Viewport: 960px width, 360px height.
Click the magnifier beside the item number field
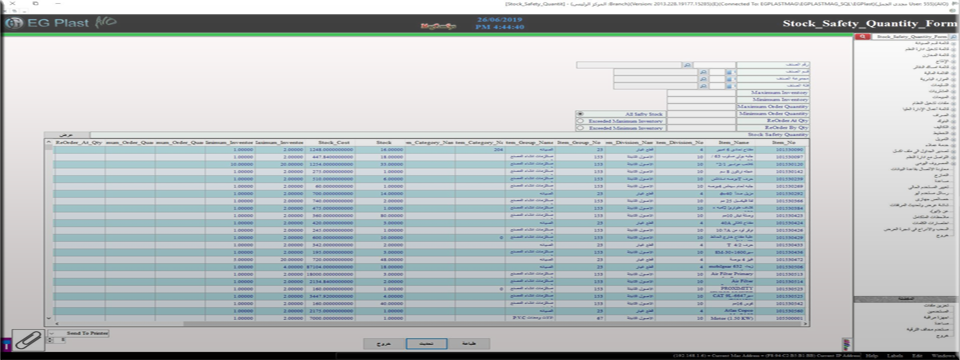[688, 65]
